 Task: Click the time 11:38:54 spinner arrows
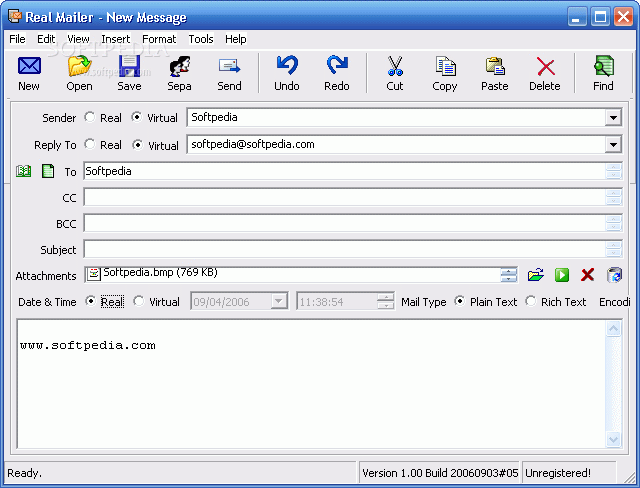click(x=385, y=301)
